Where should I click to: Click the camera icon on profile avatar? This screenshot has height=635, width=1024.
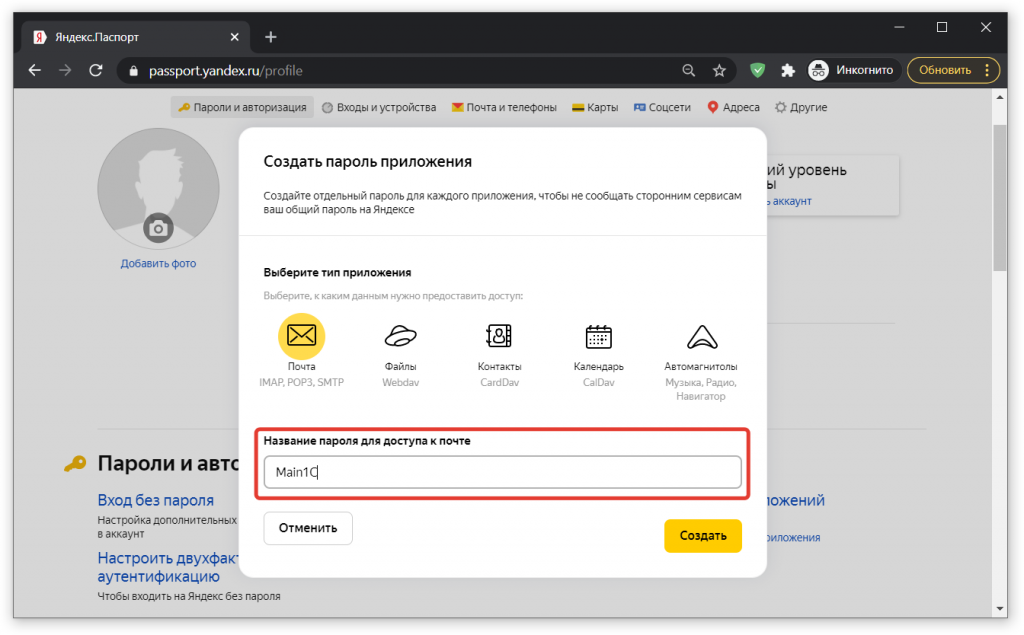click(158, 228)
